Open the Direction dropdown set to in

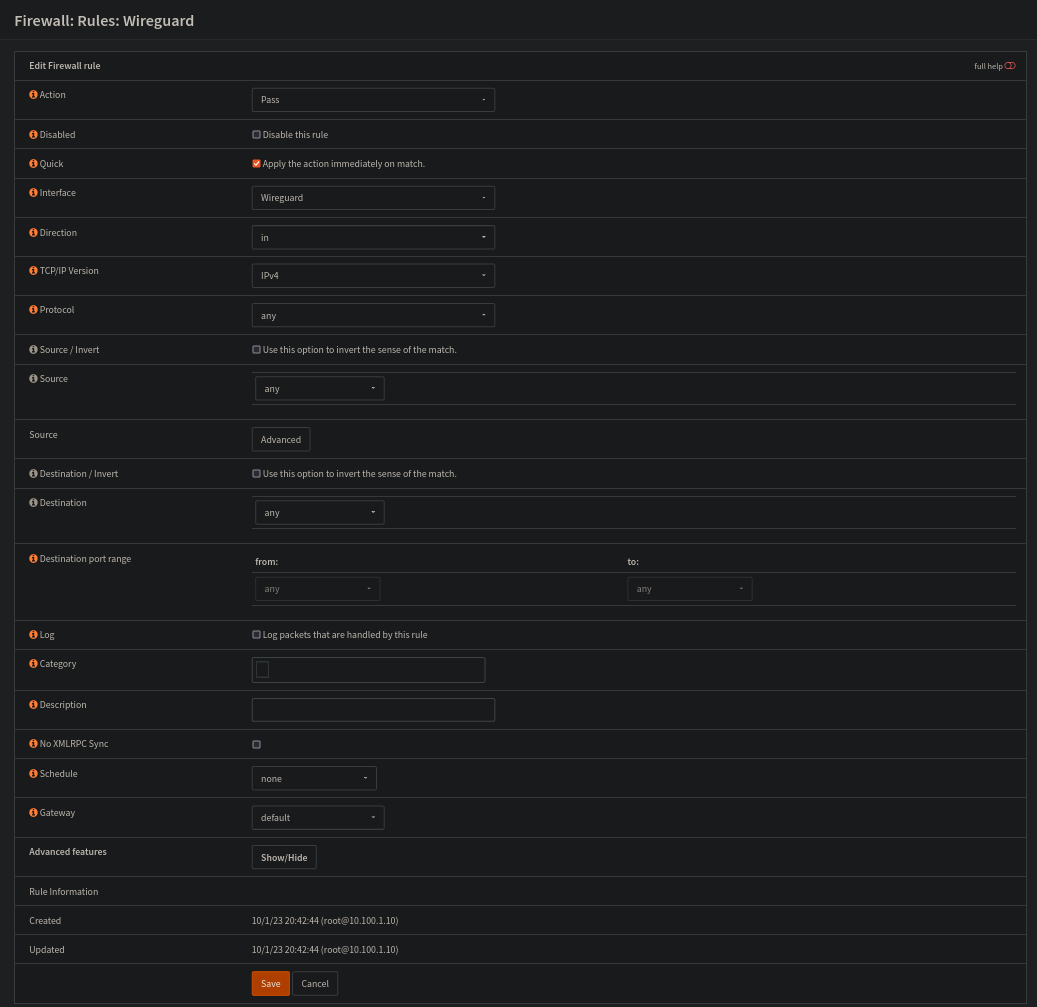coord(373,238)
